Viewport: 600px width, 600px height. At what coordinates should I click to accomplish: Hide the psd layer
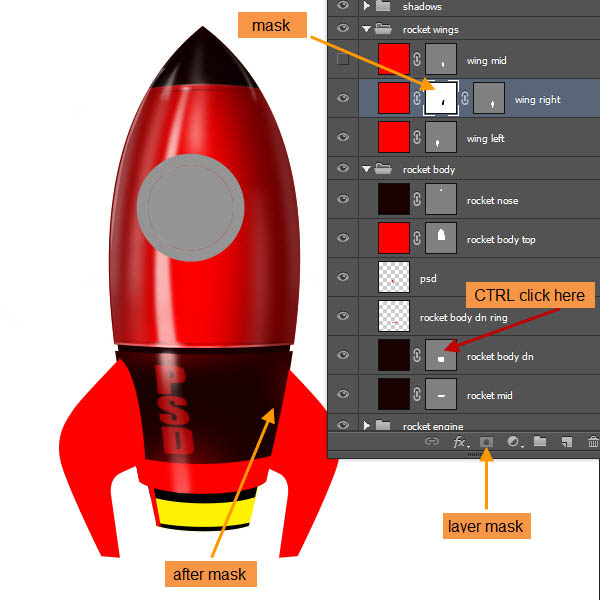click(343, 278)
